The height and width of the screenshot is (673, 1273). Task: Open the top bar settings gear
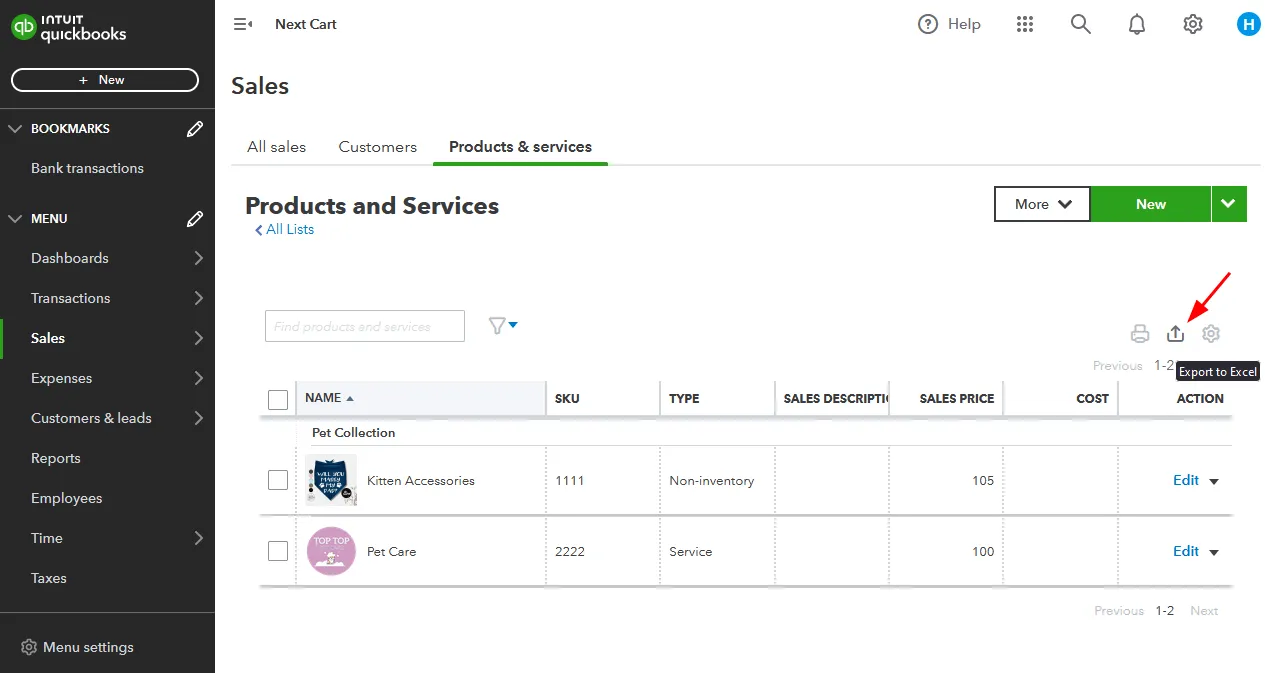[1193, 24]
